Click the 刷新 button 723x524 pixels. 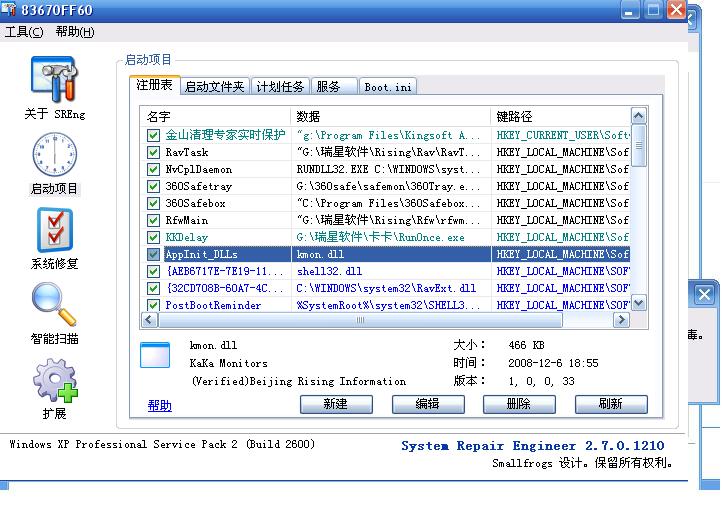(610, 404)
